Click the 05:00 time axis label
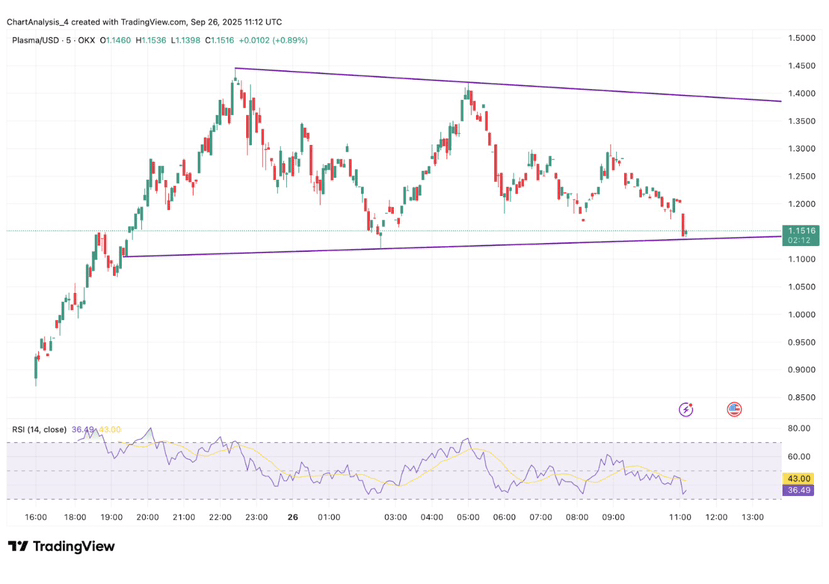829x584 pixels. (468, 517)
